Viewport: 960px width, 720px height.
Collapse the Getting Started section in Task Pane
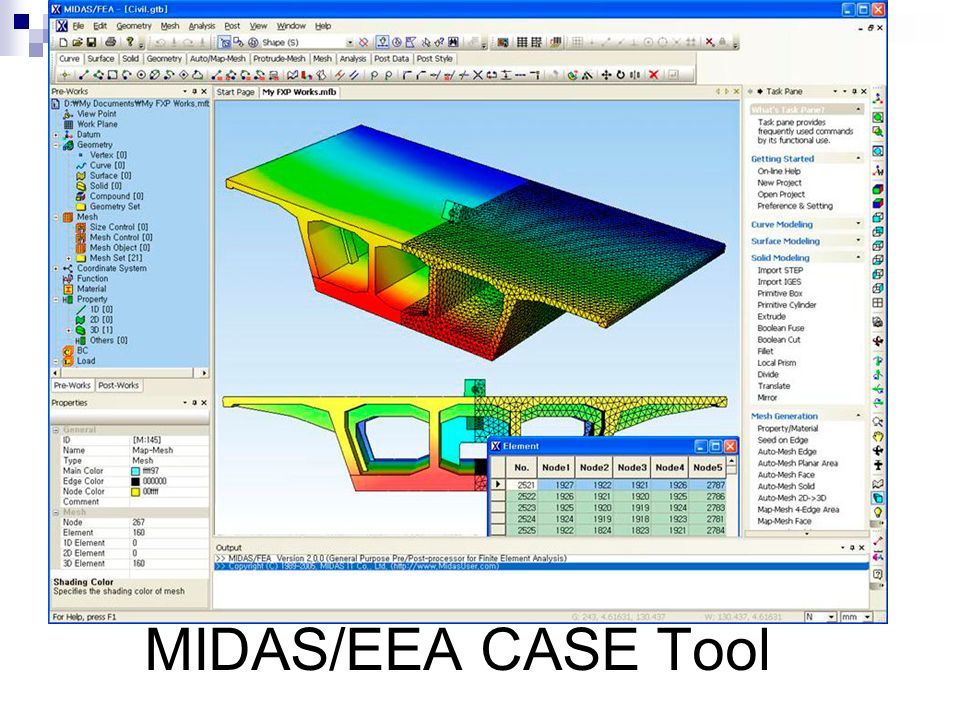858,159
